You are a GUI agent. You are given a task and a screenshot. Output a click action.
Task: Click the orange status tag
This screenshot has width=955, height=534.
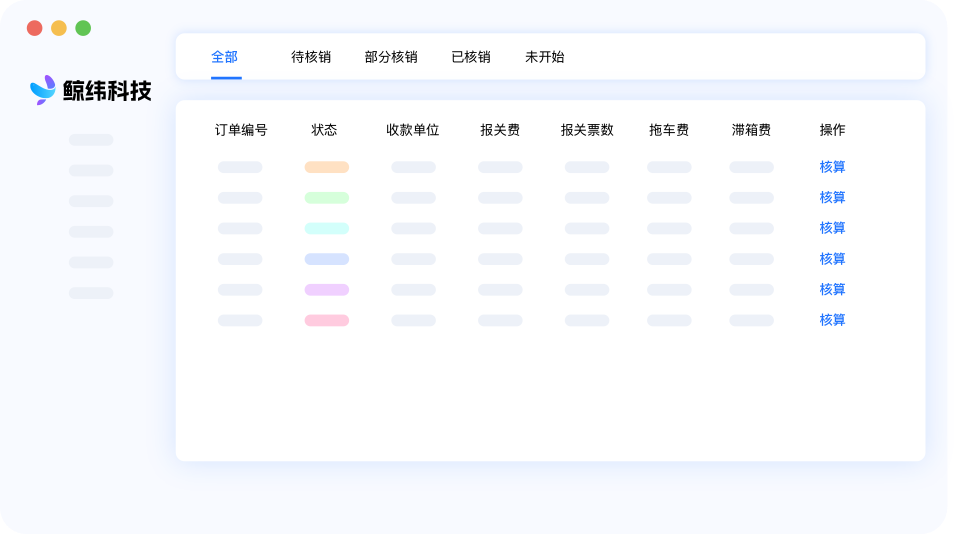[326, 167]
